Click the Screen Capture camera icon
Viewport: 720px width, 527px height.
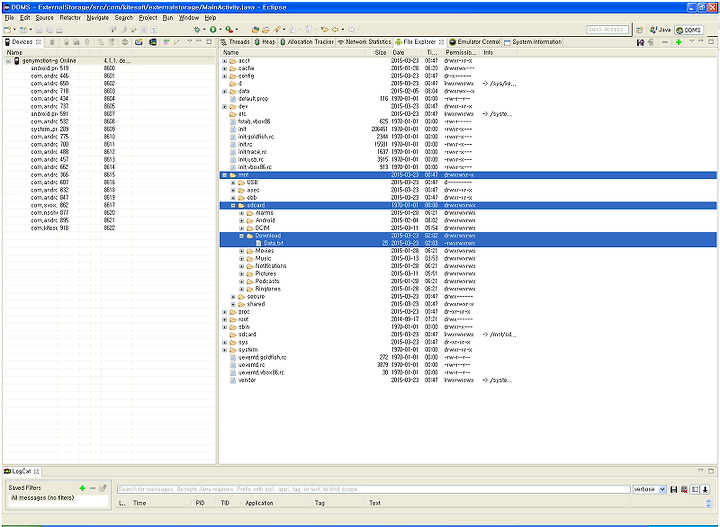point(139,42)
